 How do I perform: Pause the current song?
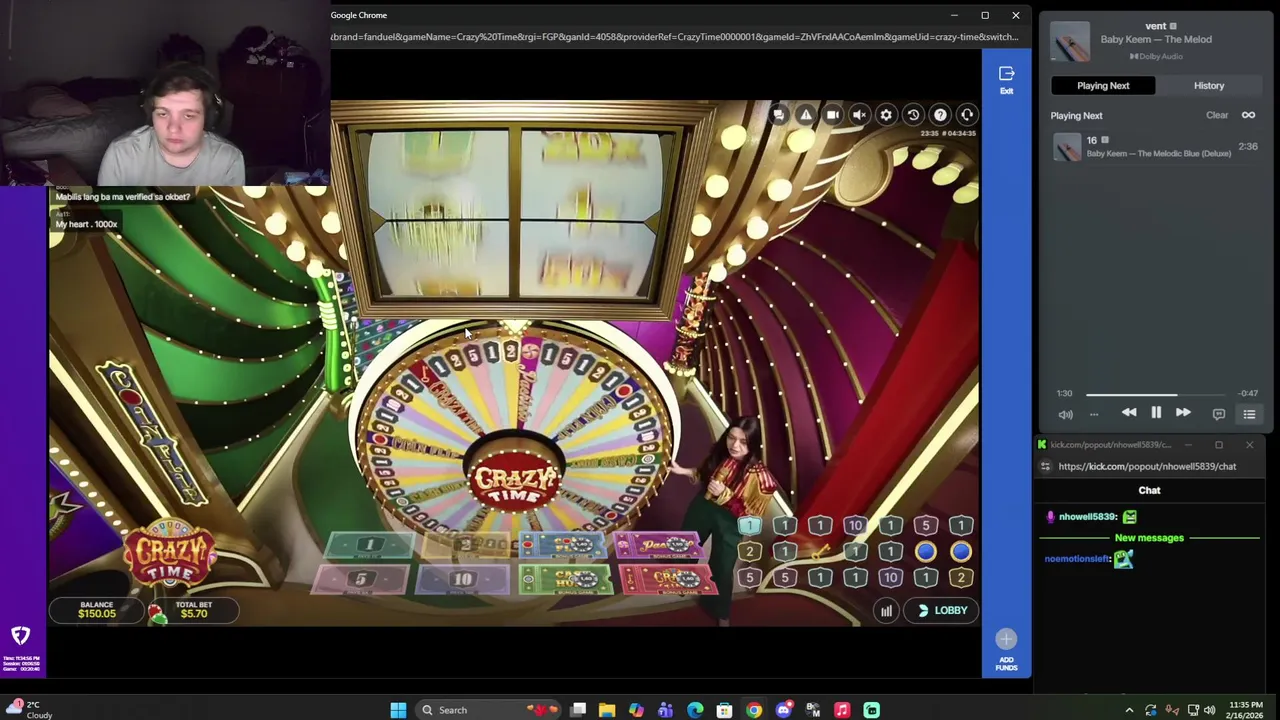pos(1156,413)
